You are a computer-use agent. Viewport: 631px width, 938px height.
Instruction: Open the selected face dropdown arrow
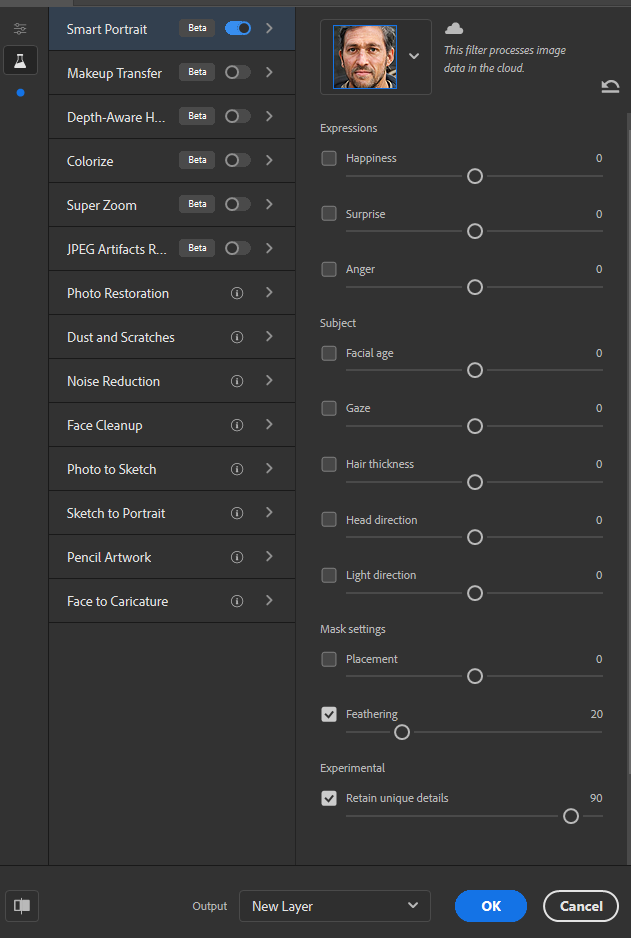[x=414, y=56]
